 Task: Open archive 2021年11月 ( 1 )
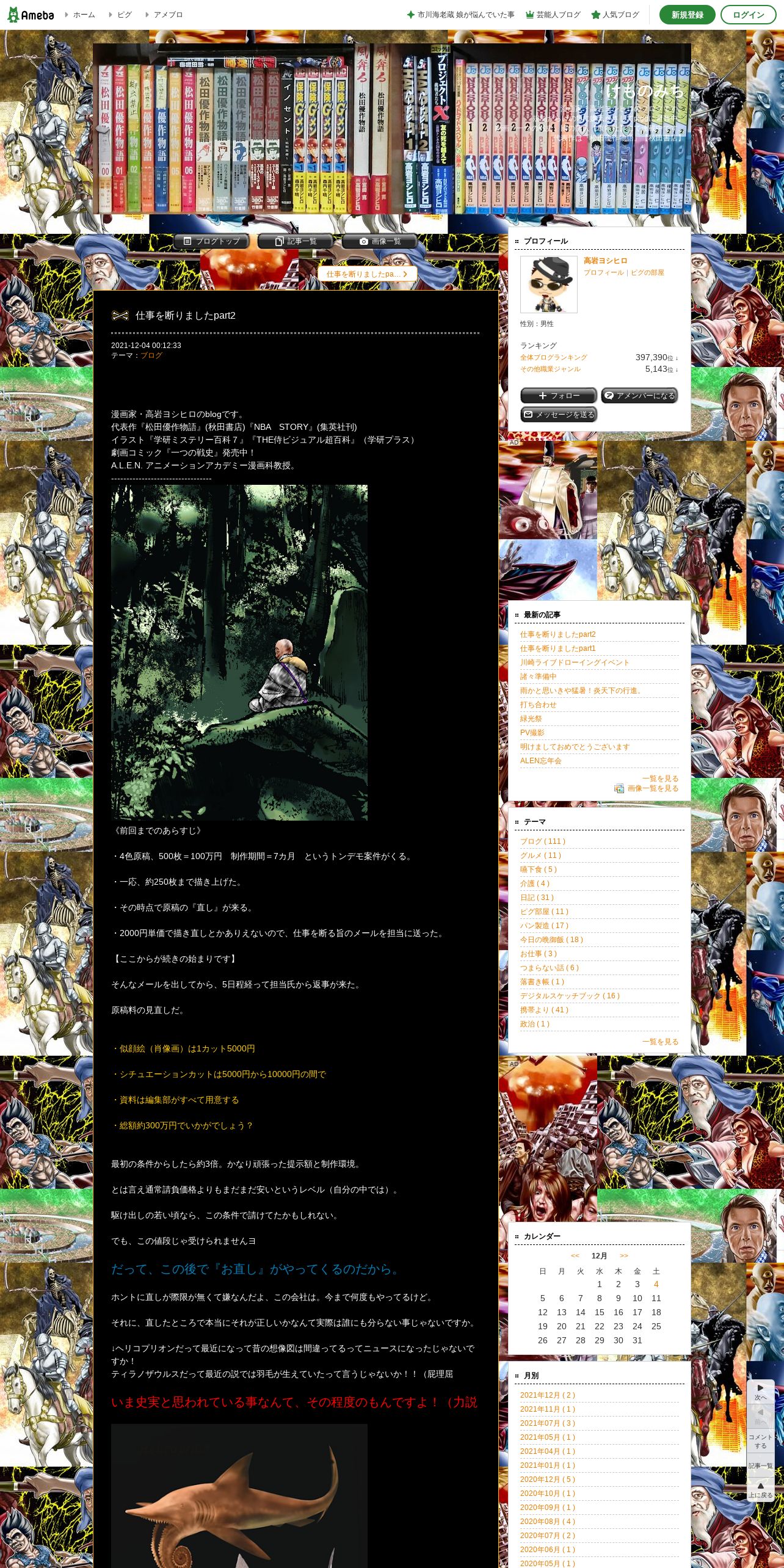tap(548, 1409)
